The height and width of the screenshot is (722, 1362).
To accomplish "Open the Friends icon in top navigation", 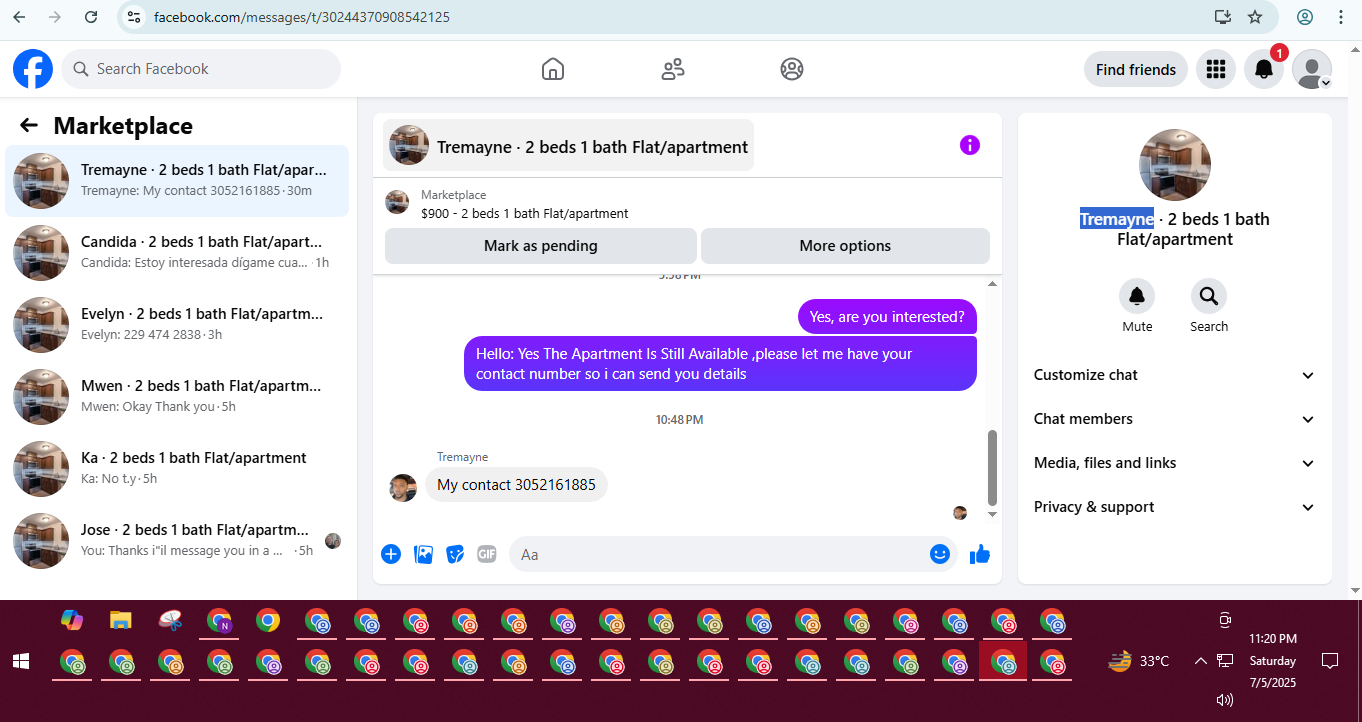I will [x=673, y=69].
